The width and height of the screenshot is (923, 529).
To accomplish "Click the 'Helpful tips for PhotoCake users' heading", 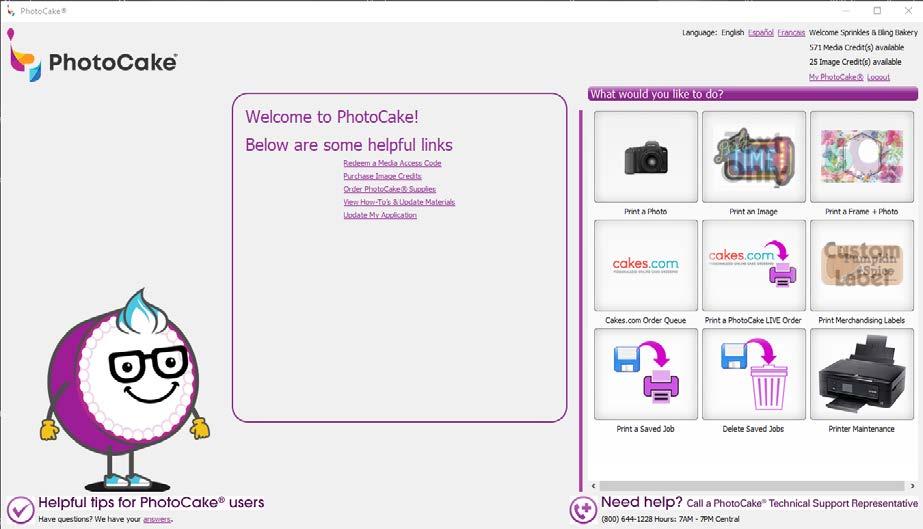I will pos(151,503).
